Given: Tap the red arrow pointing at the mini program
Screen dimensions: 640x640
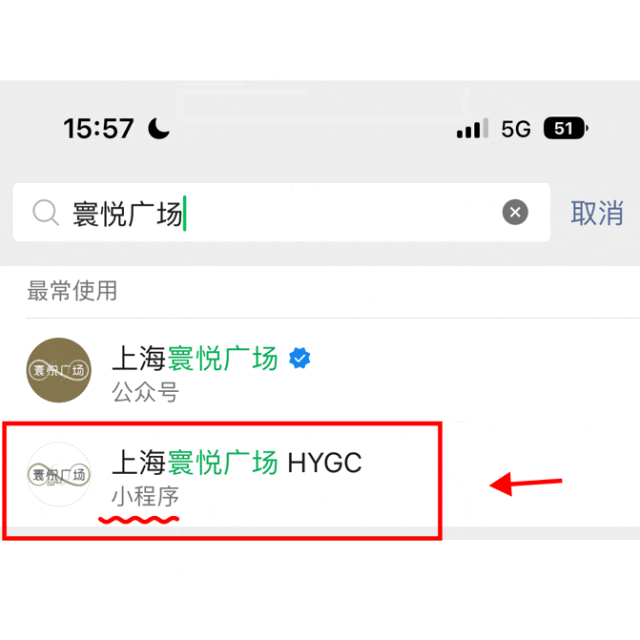Looking at the screenshot, I should tap(526, 484).
